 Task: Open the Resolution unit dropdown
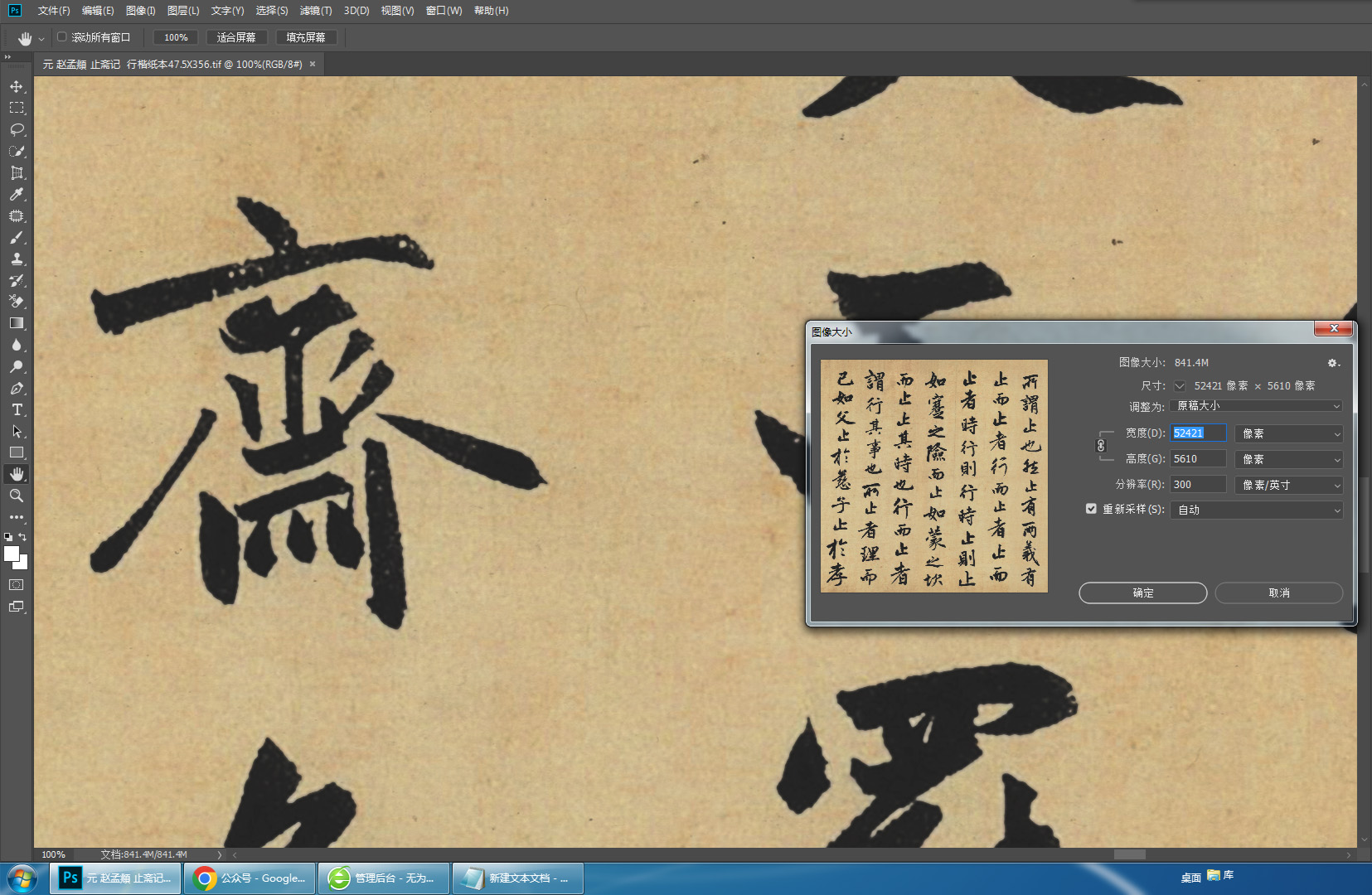1289,485
